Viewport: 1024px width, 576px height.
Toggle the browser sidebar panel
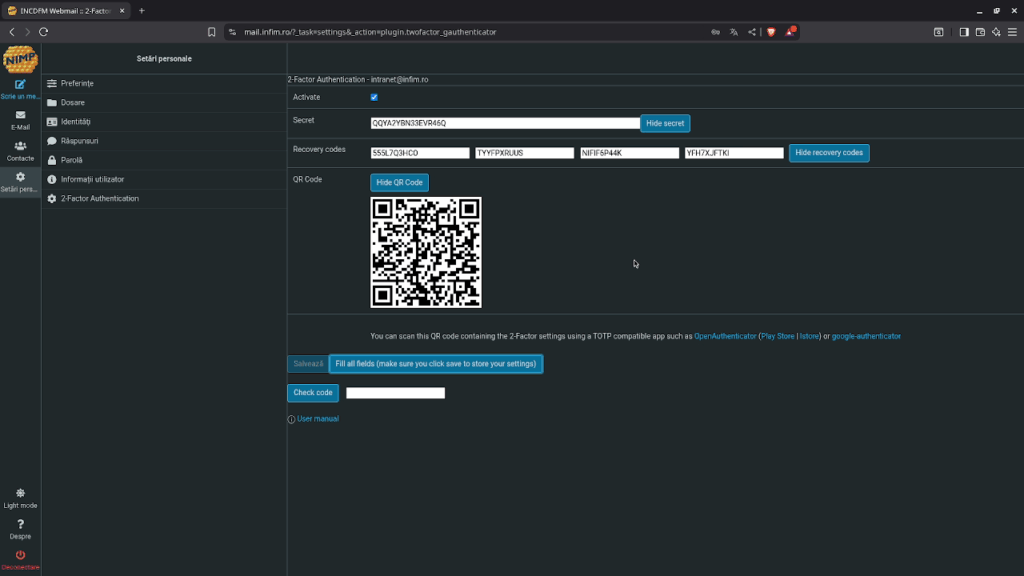click(964, 32)
